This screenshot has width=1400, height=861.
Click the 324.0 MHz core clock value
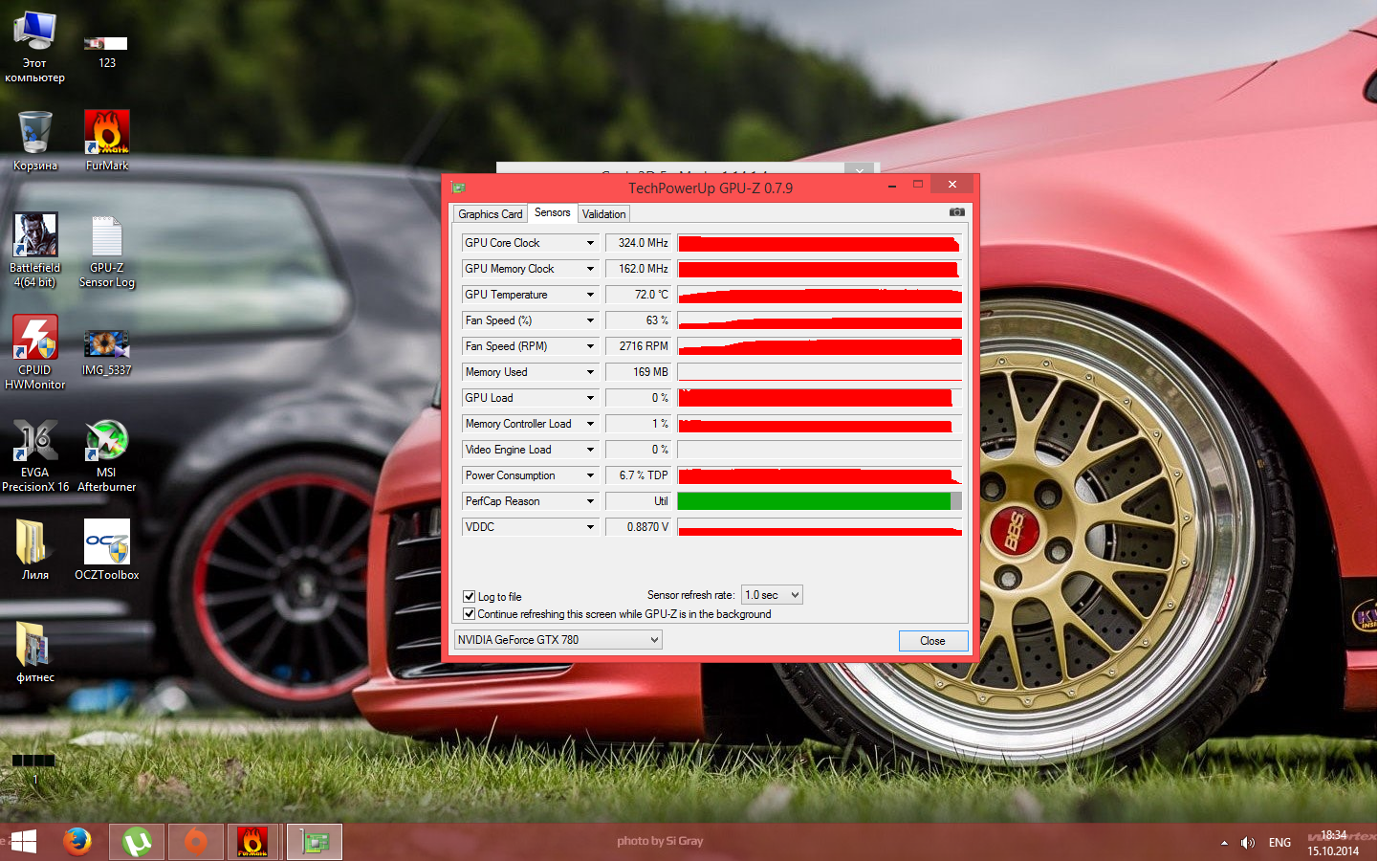[x=639, y=243]
